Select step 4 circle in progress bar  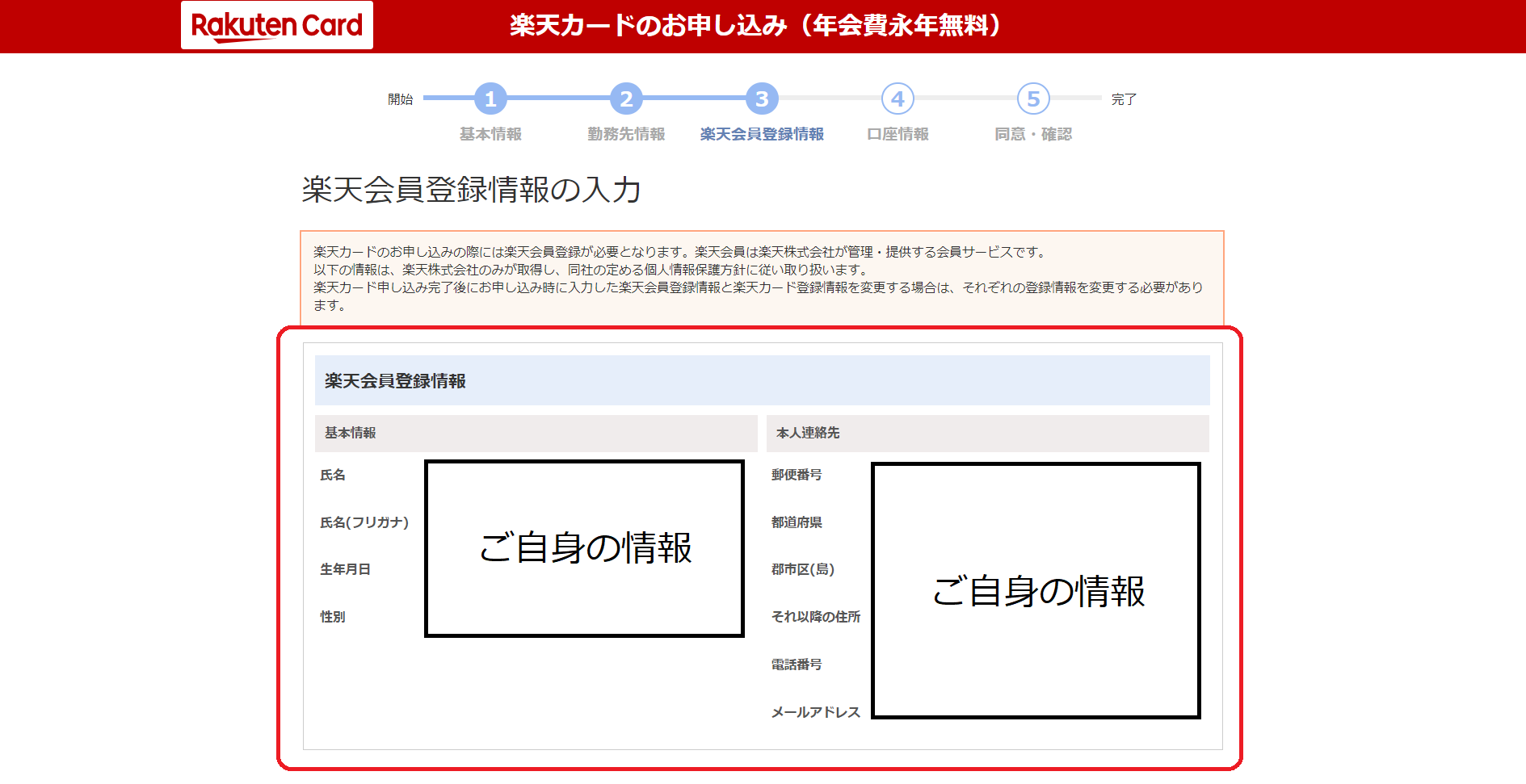click(898, 99)
